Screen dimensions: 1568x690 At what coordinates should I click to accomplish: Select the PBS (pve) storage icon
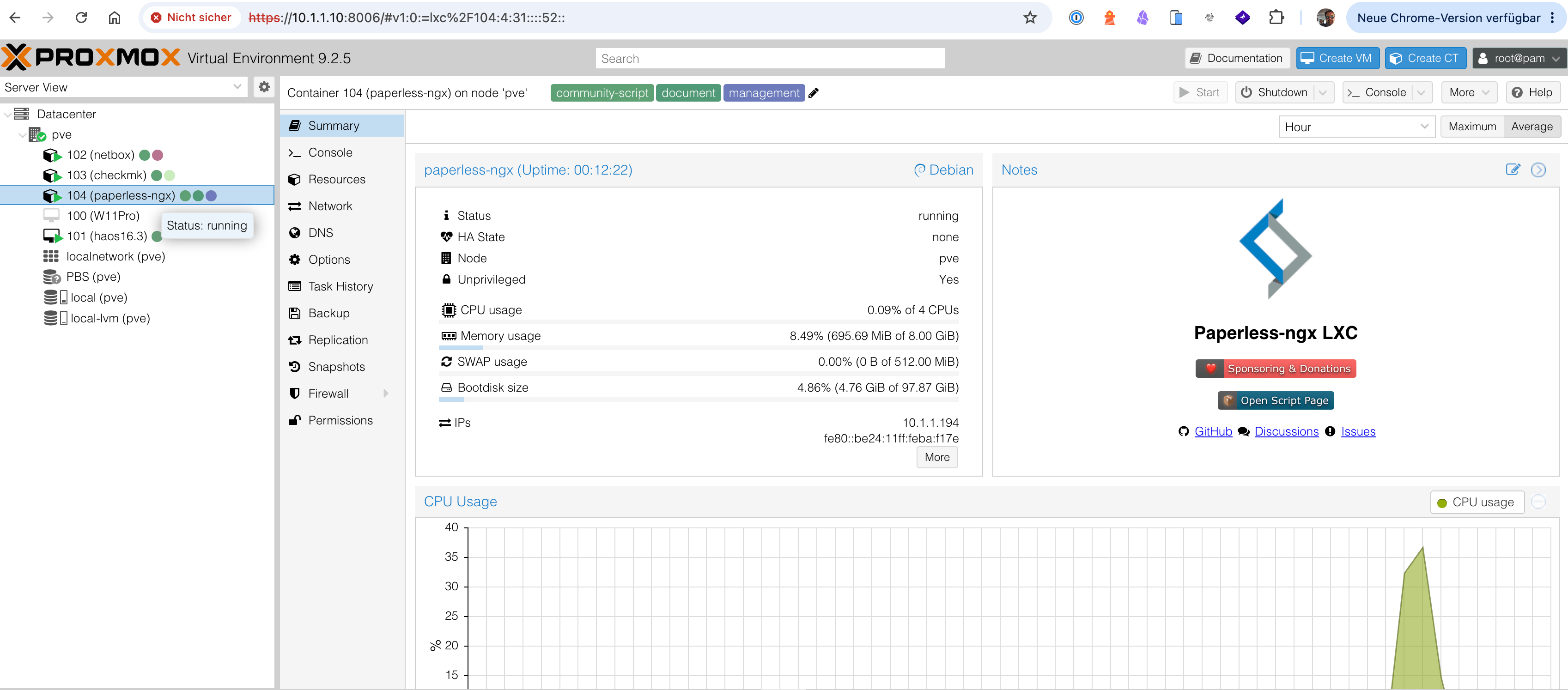tap(52, 278)
